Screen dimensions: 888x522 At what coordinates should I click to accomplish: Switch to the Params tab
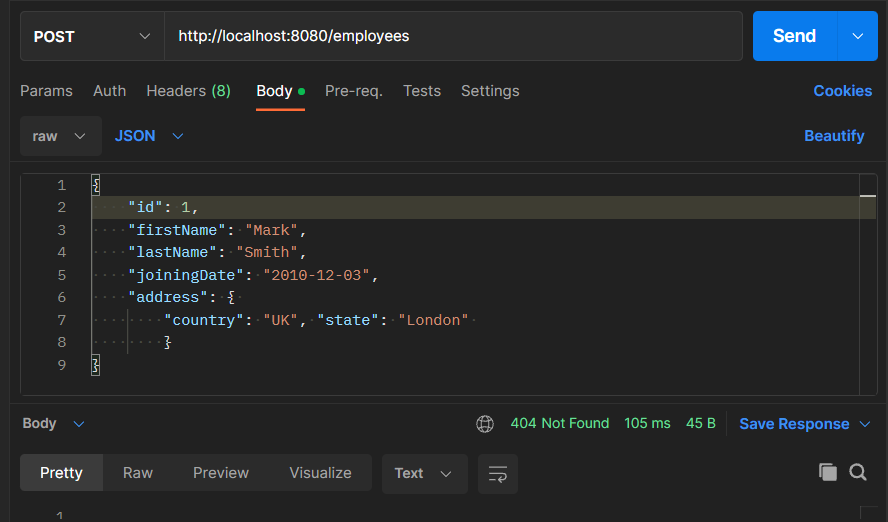pos(46,91)
